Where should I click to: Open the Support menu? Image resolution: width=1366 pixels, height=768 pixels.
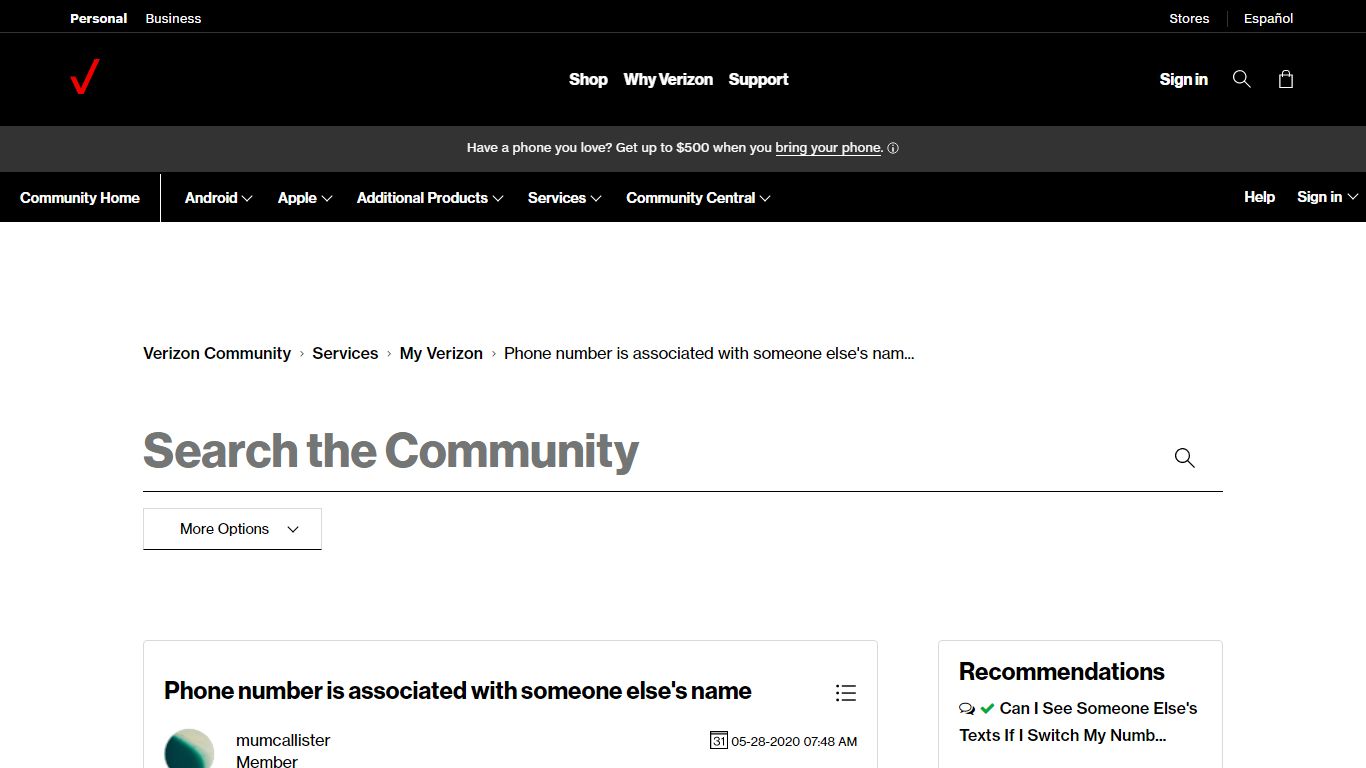point(758,79)
